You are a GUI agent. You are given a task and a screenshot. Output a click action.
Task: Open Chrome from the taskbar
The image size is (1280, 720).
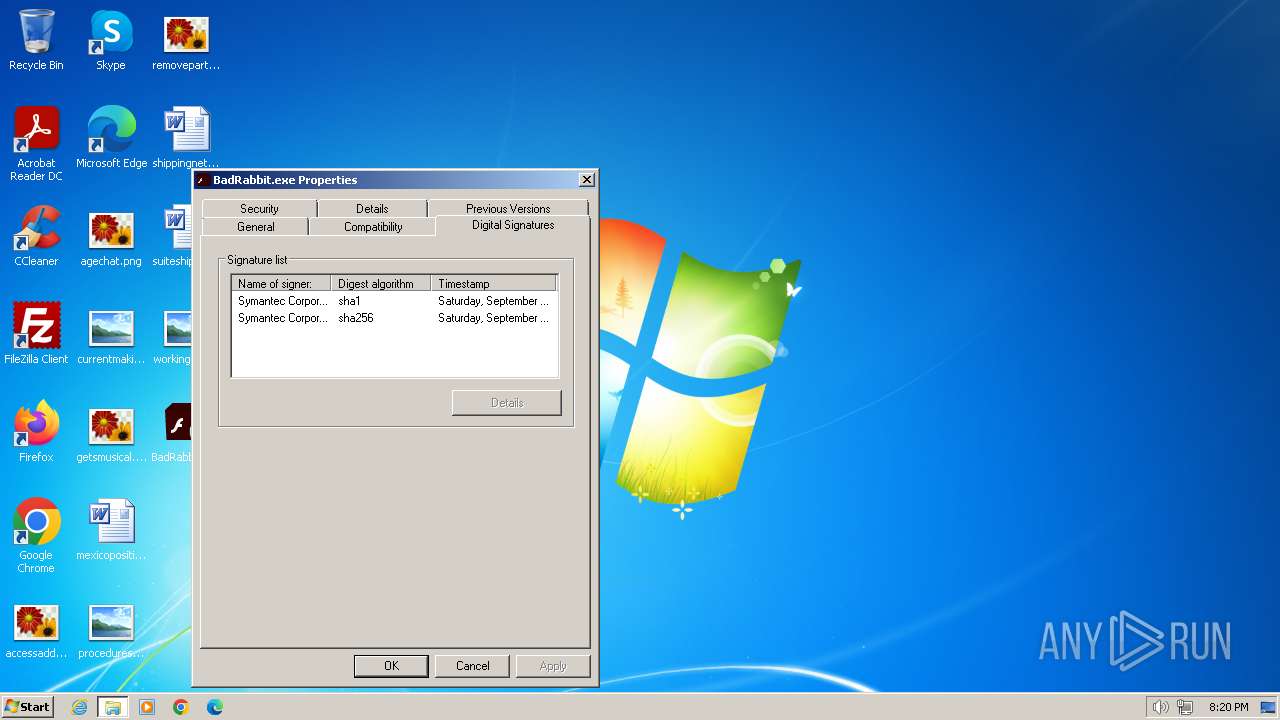[181, 707]
